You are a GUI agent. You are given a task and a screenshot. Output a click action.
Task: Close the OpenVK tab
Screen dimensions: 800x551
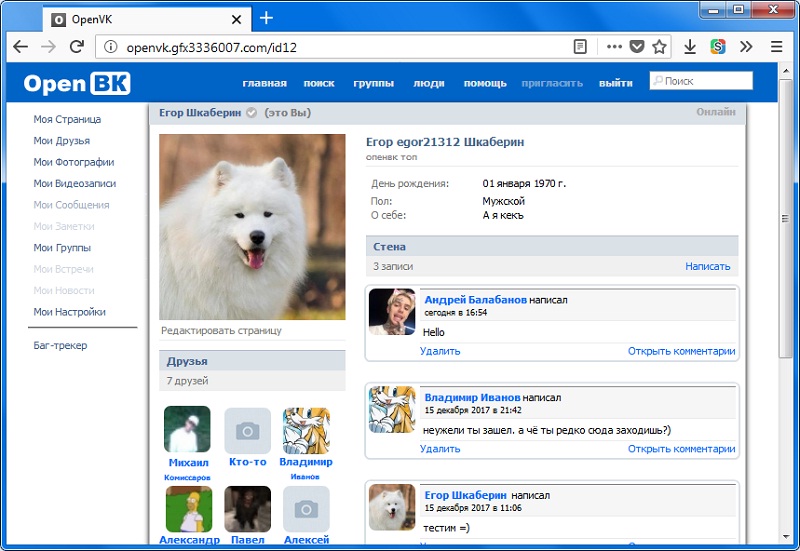[x=236, y=20]
